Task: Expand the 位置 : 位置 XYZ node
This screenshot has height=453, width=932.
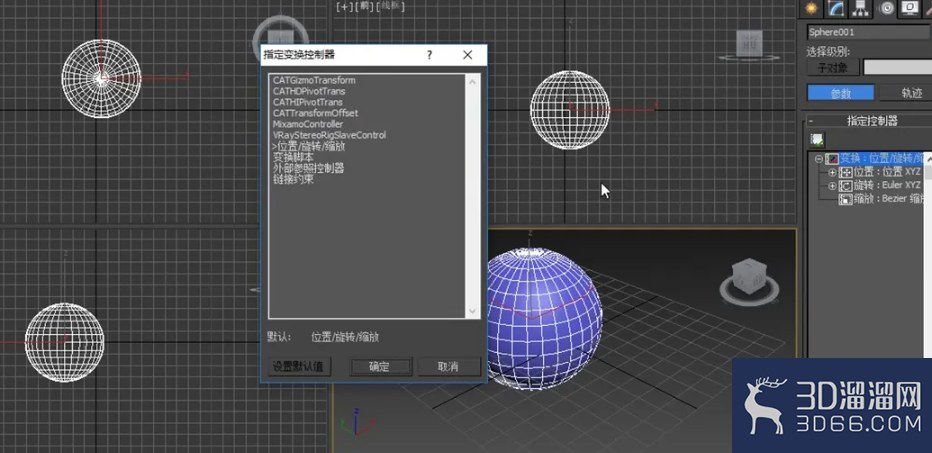Action: tap(832, 172)
